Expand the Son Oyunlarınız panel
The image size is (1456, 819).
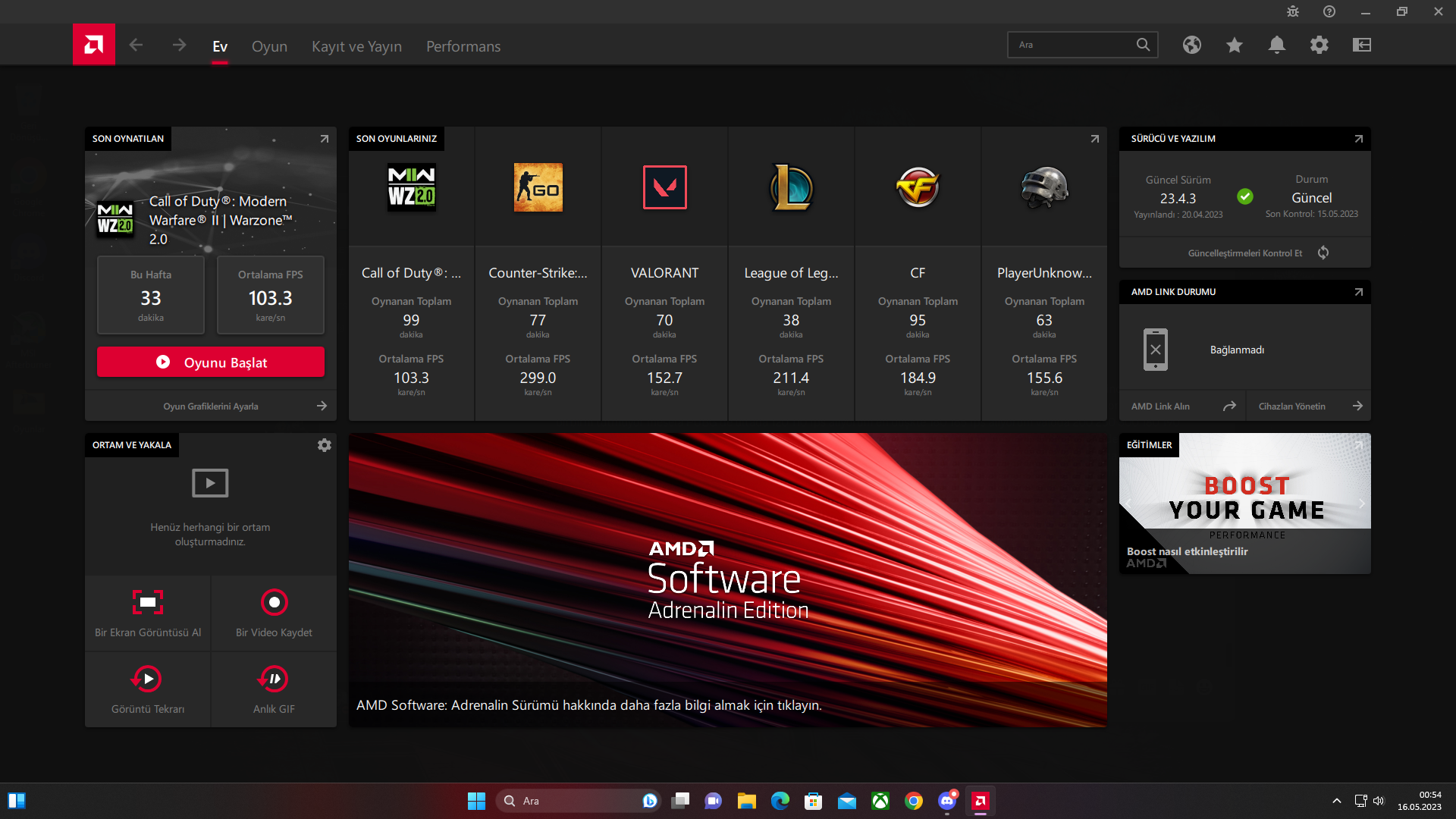(x=1095, y=139)
